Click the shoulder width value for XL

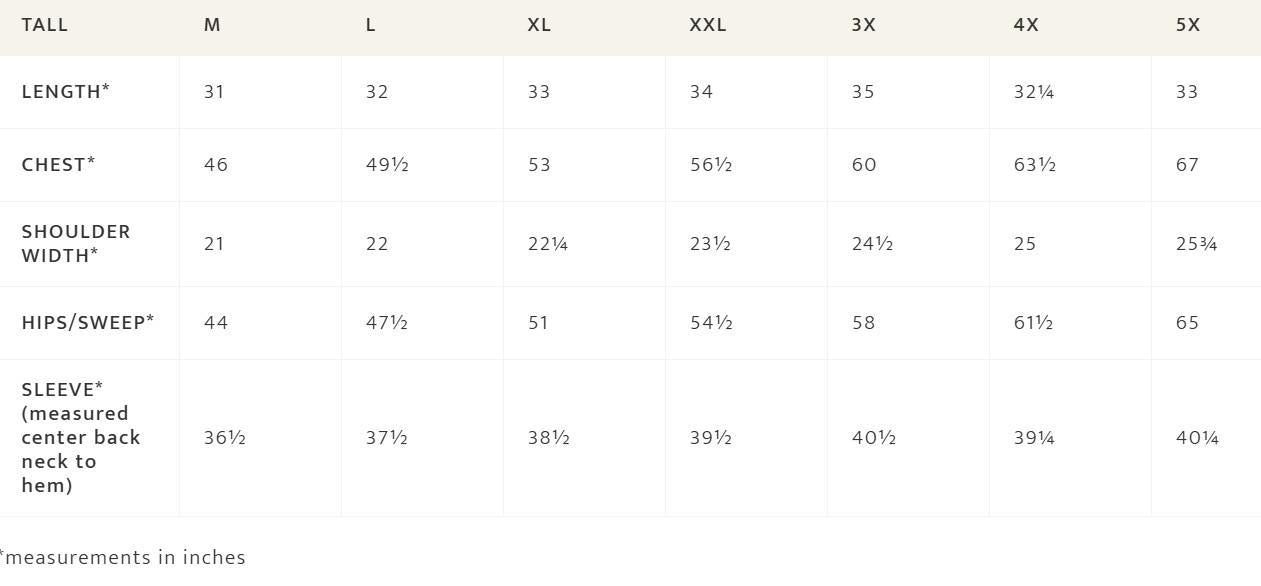tap(548, 244)
